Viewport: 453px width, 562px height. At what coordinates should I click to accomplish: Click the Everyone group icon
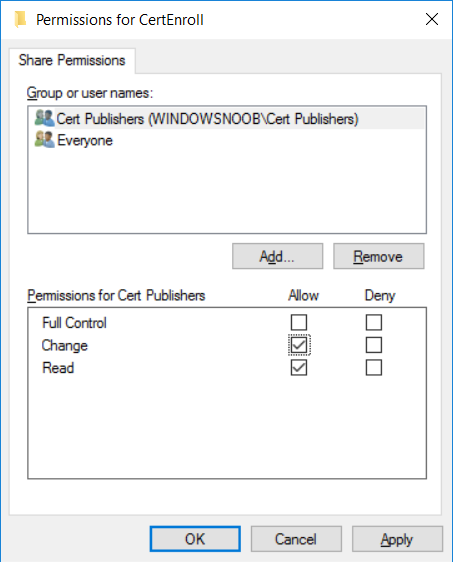click(x=44, y=139)
